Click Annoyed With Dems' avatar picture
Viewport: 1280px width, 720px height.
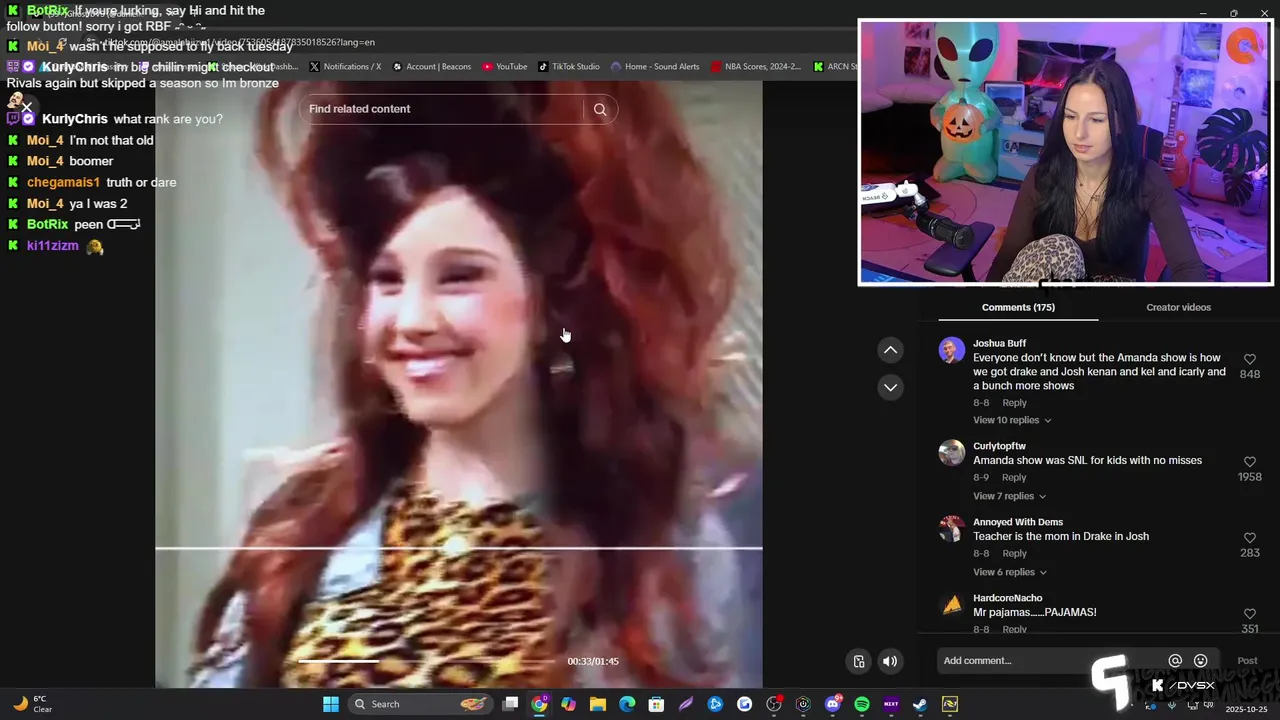(951, 528)
